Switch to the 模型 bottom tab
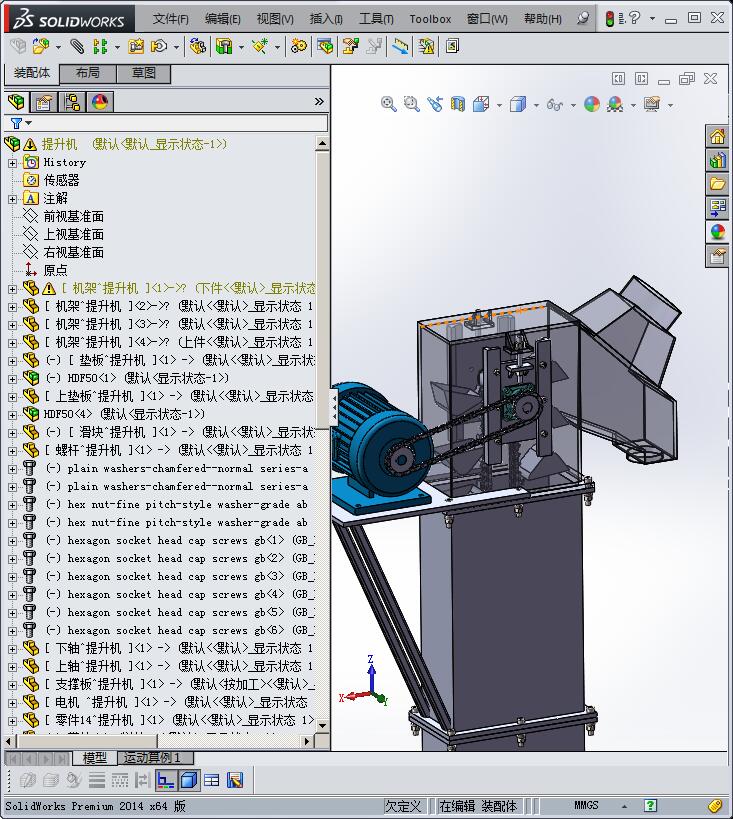Screen dimensions: 733x819 95,757
